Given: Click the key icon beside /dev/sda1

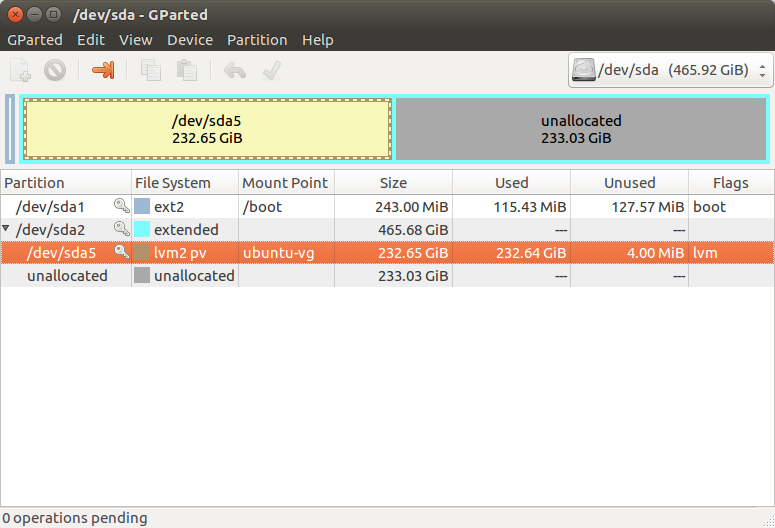Looking at the screenshot, I should point(121,206).
